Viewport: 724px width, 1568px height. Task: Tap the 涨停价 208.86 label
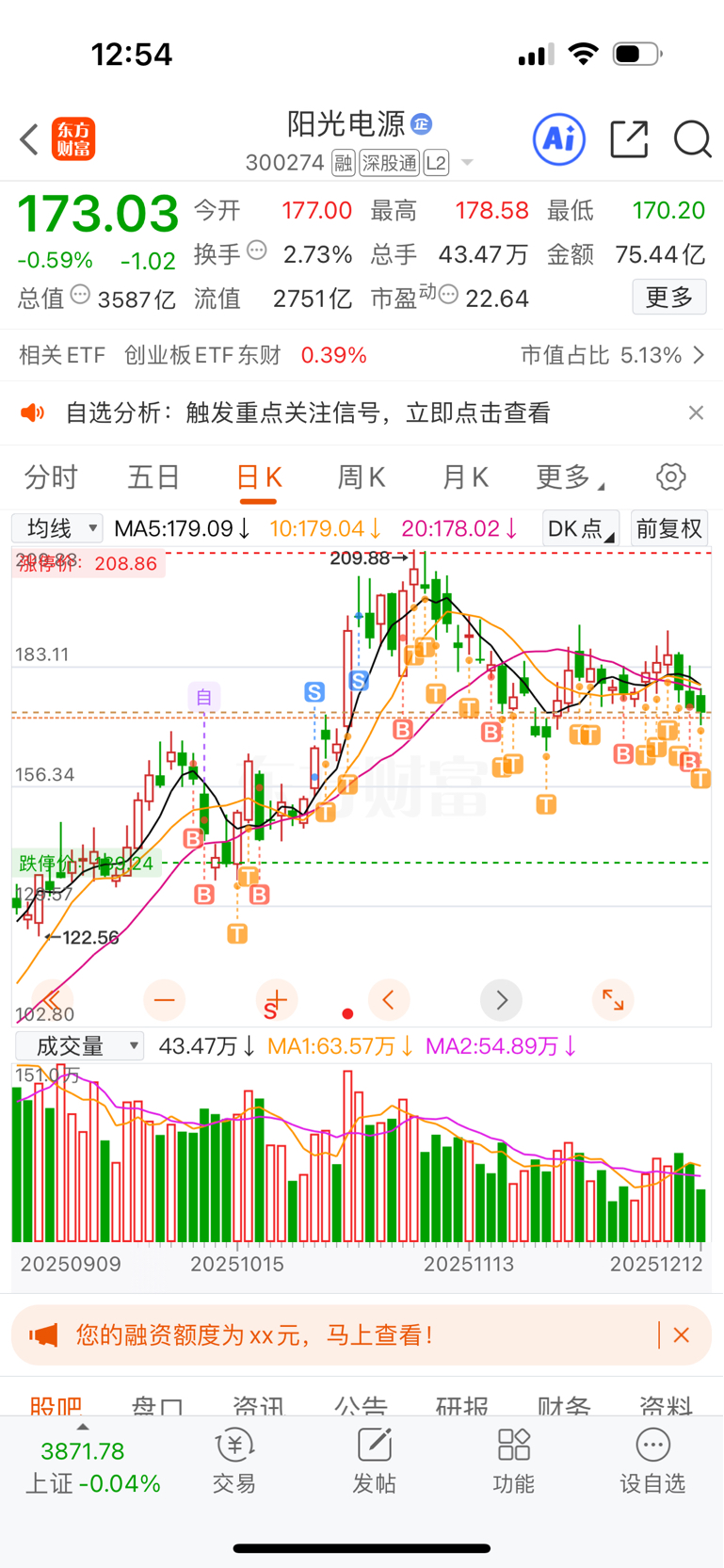89,563
